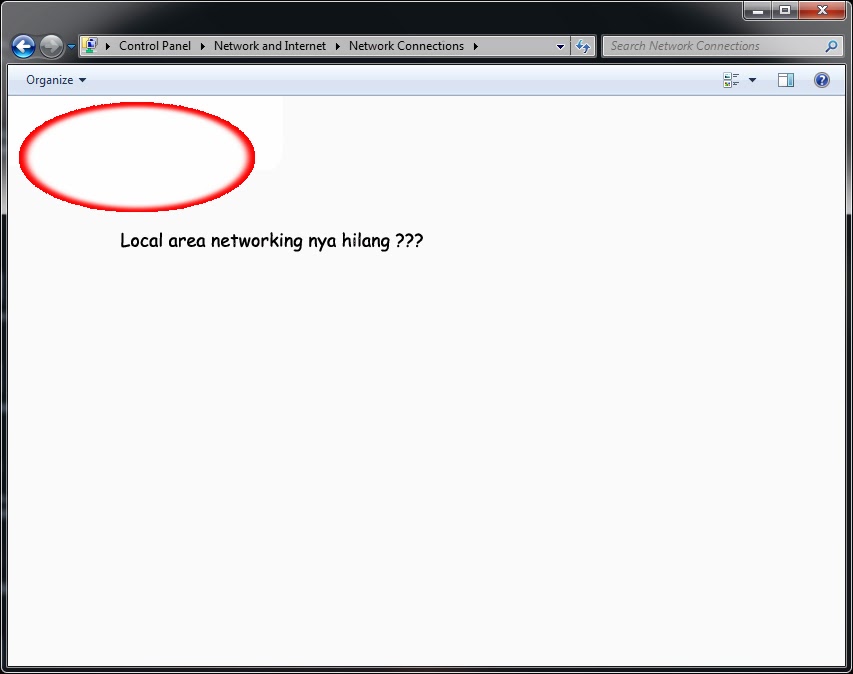Click the magnifier icon in the search box
This screenshot has width=853, height=674.
click(831, 46)
